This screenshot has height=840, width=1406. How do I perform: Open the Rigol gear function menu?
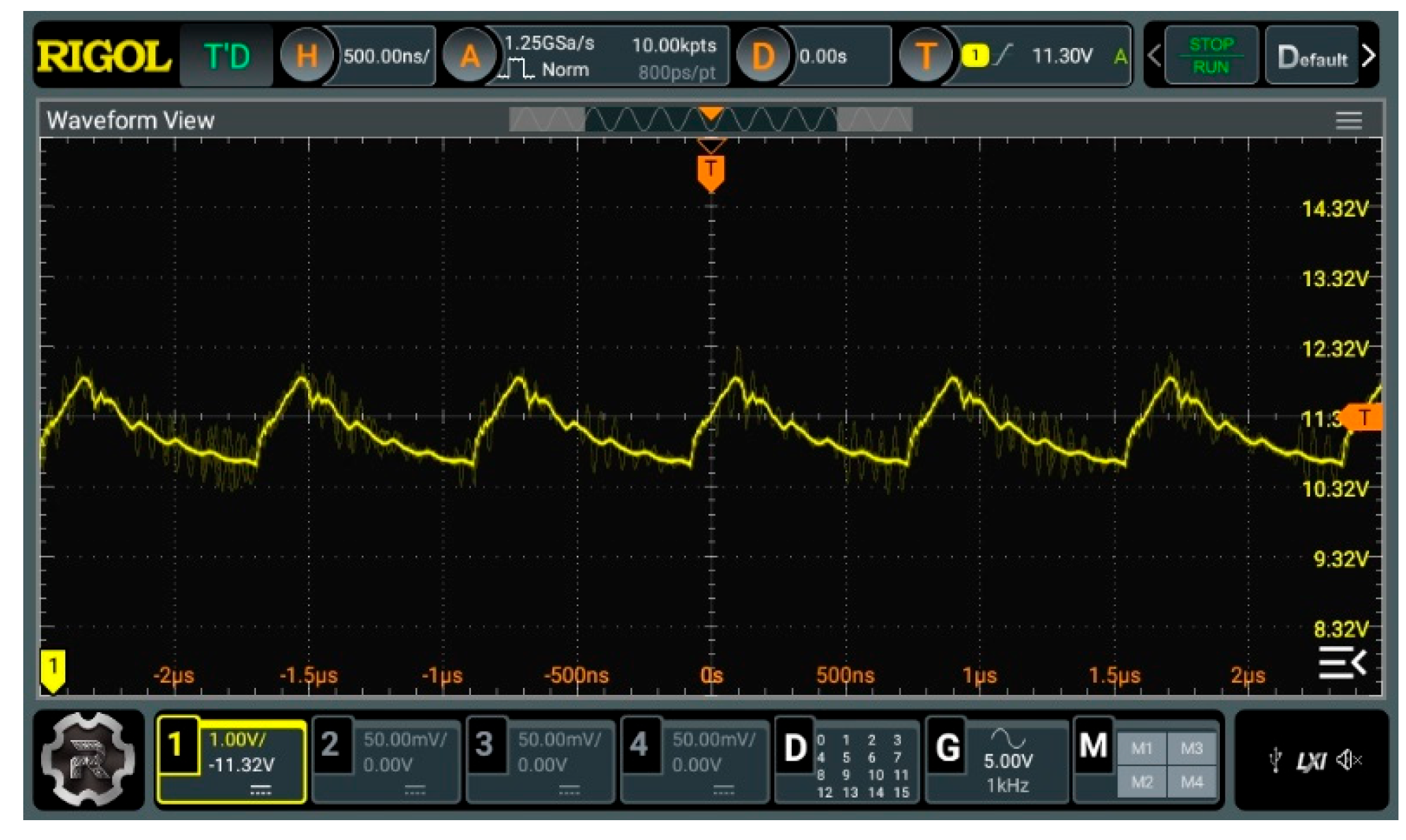(x=88, y=759)
